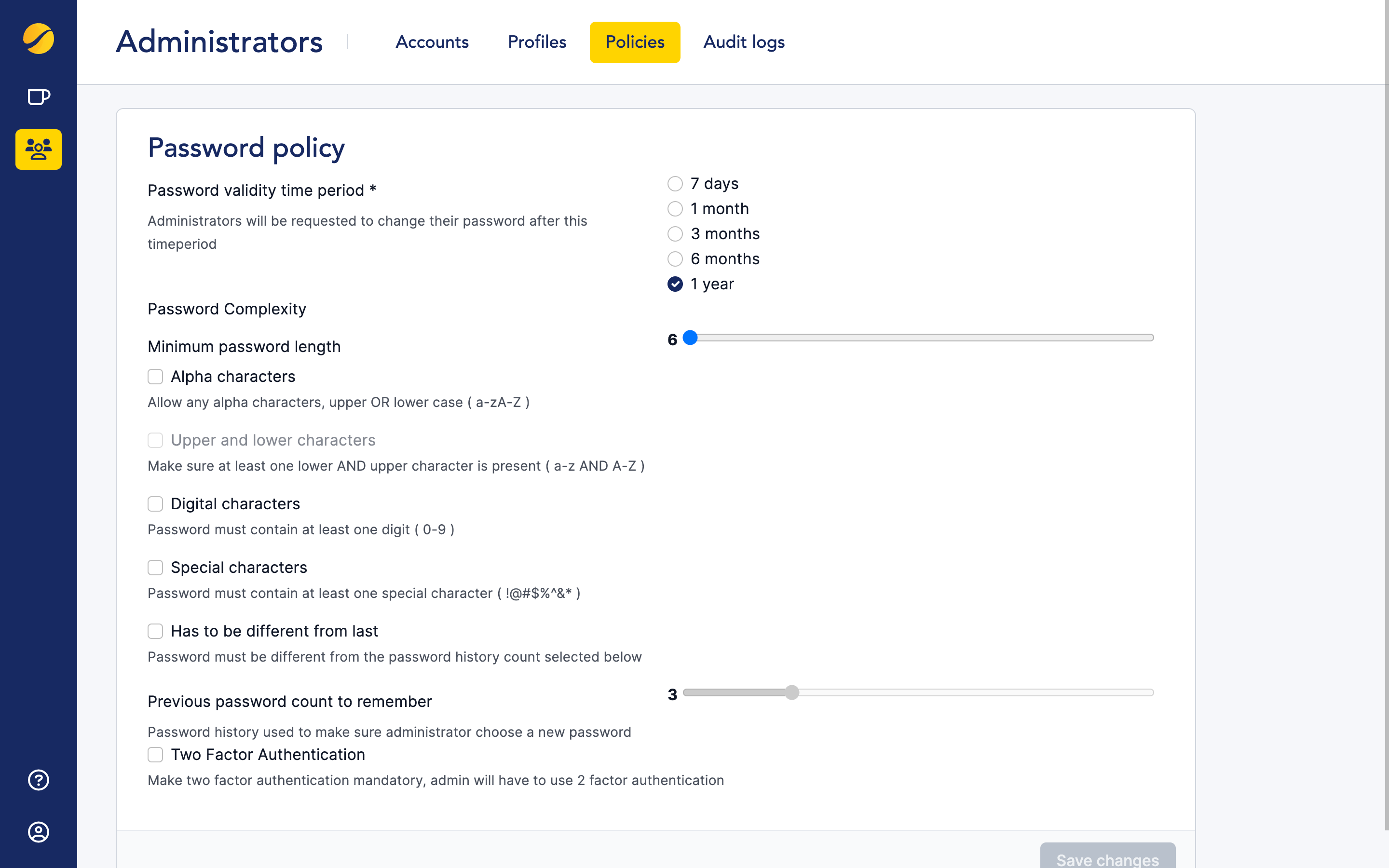Open the Profiles tab

tap(537, 42)
